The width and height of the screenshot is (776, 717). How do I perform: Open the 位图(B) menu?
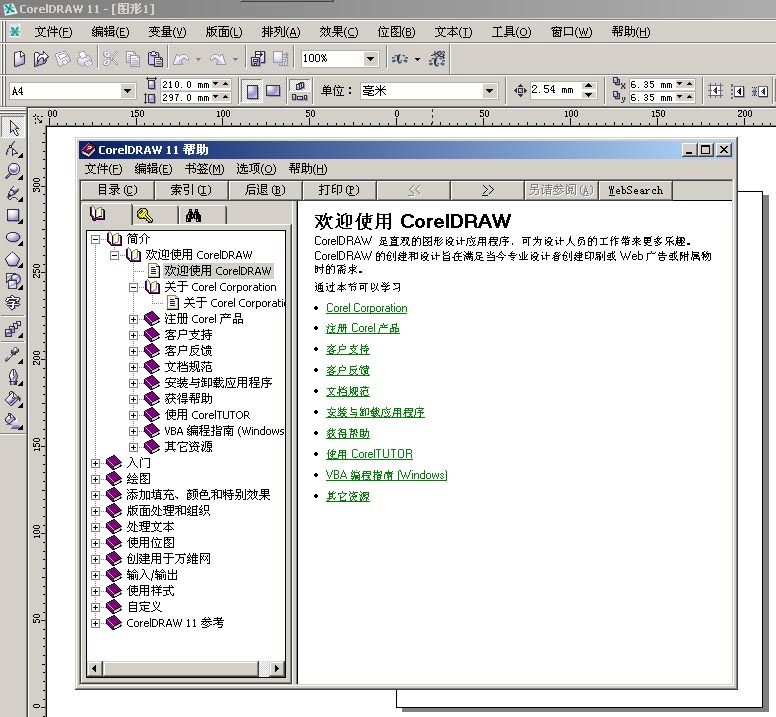pos(396,32)
